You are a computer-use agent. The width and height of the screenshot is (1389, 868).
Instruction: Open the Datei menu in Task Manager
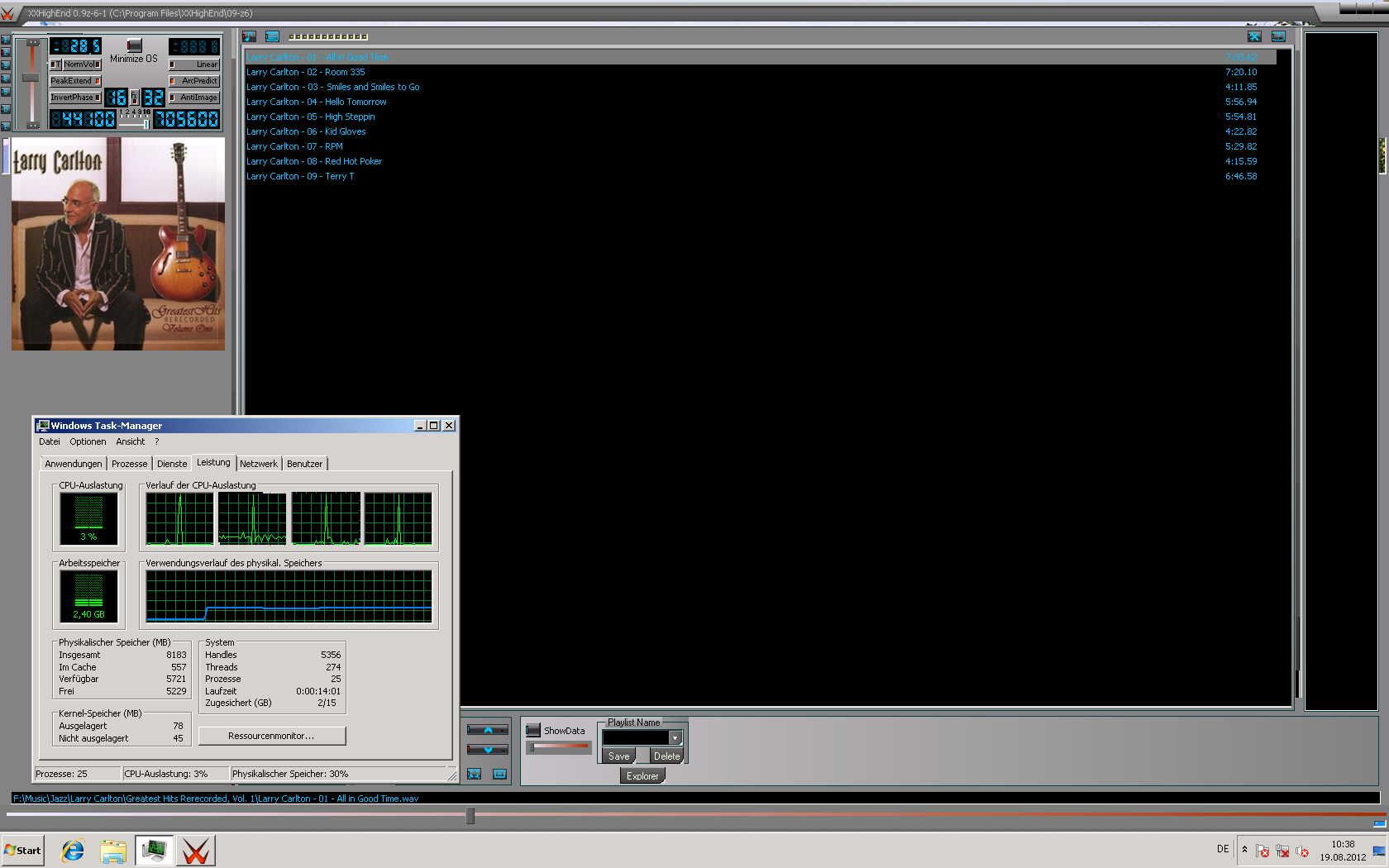tap(50, 441)
